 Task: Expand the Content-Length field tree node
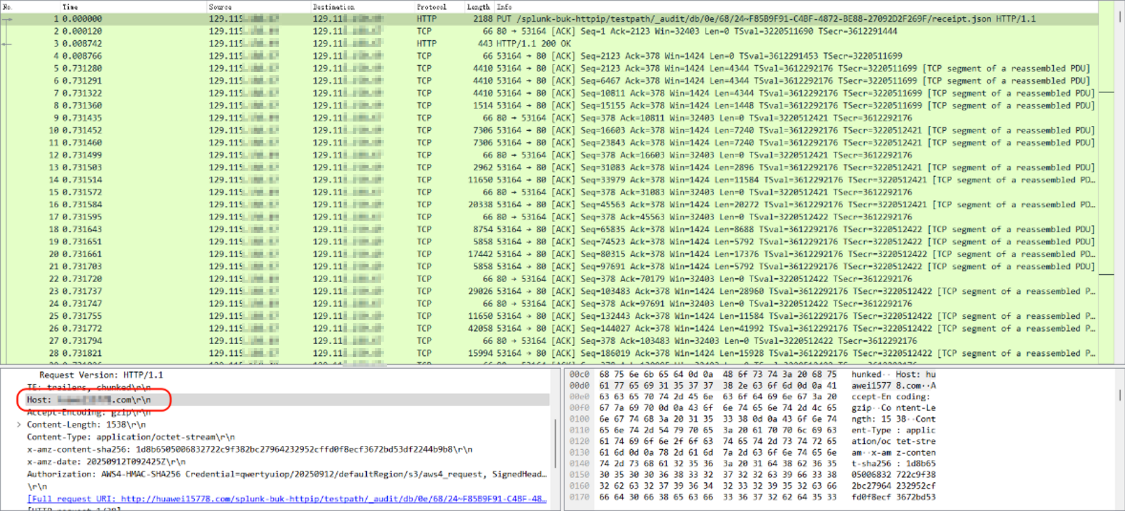(x=20, y=424)
